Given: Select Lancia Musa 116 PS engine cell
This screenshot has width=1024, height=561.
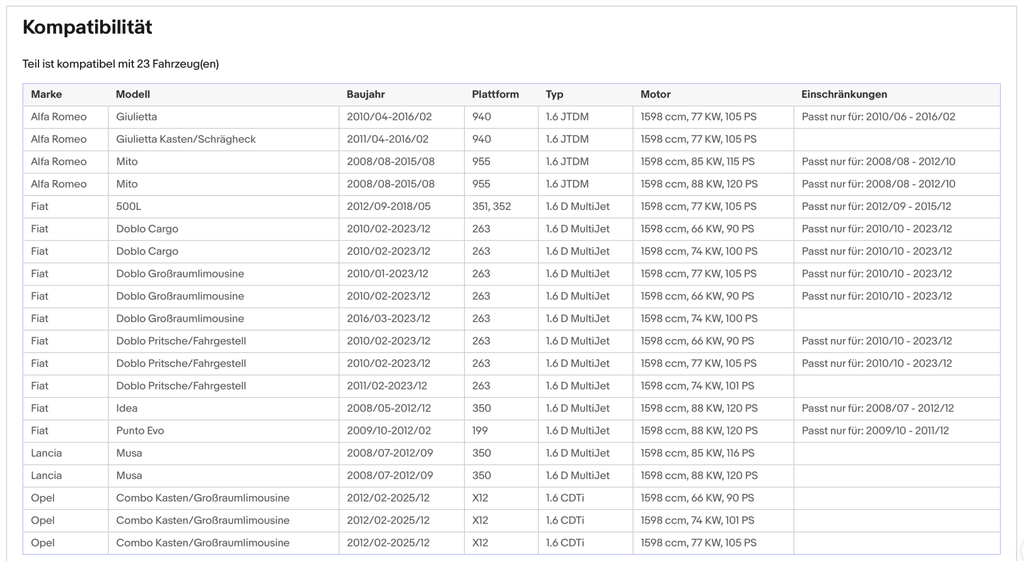Looking at the screenshot, I should point(713,453).
